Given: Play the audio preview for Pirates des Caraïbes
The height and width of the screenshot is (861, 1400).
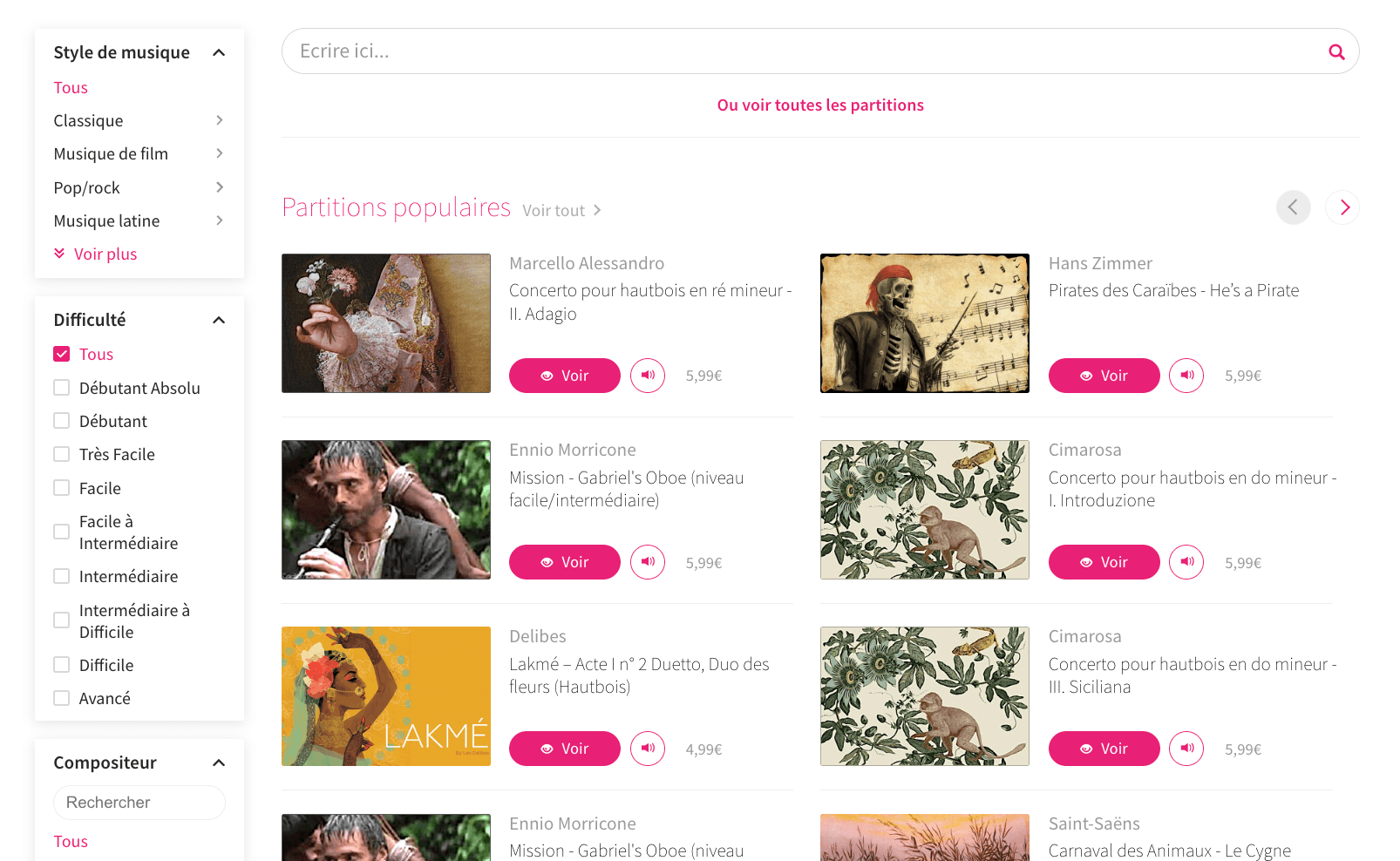Looking at the screenshot, I should tap(1186, 376).
